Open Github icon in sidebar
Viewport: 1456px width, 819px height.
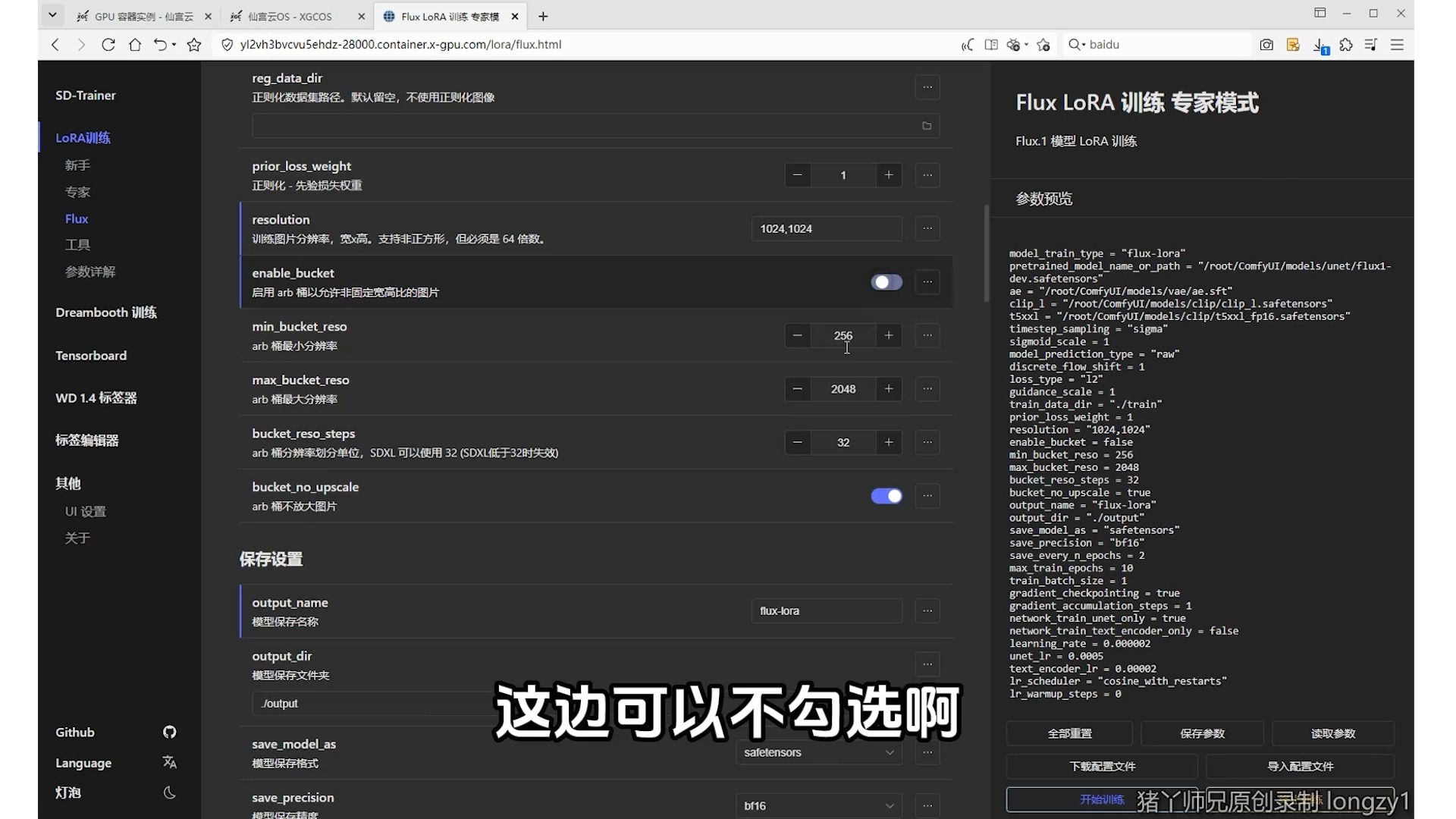click(170, 732)
